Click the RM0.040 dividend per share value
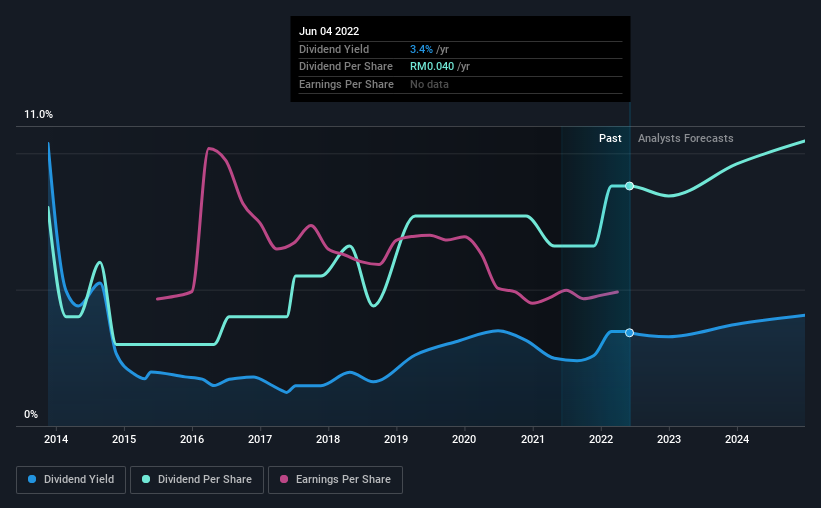 (x=432, y=67)
